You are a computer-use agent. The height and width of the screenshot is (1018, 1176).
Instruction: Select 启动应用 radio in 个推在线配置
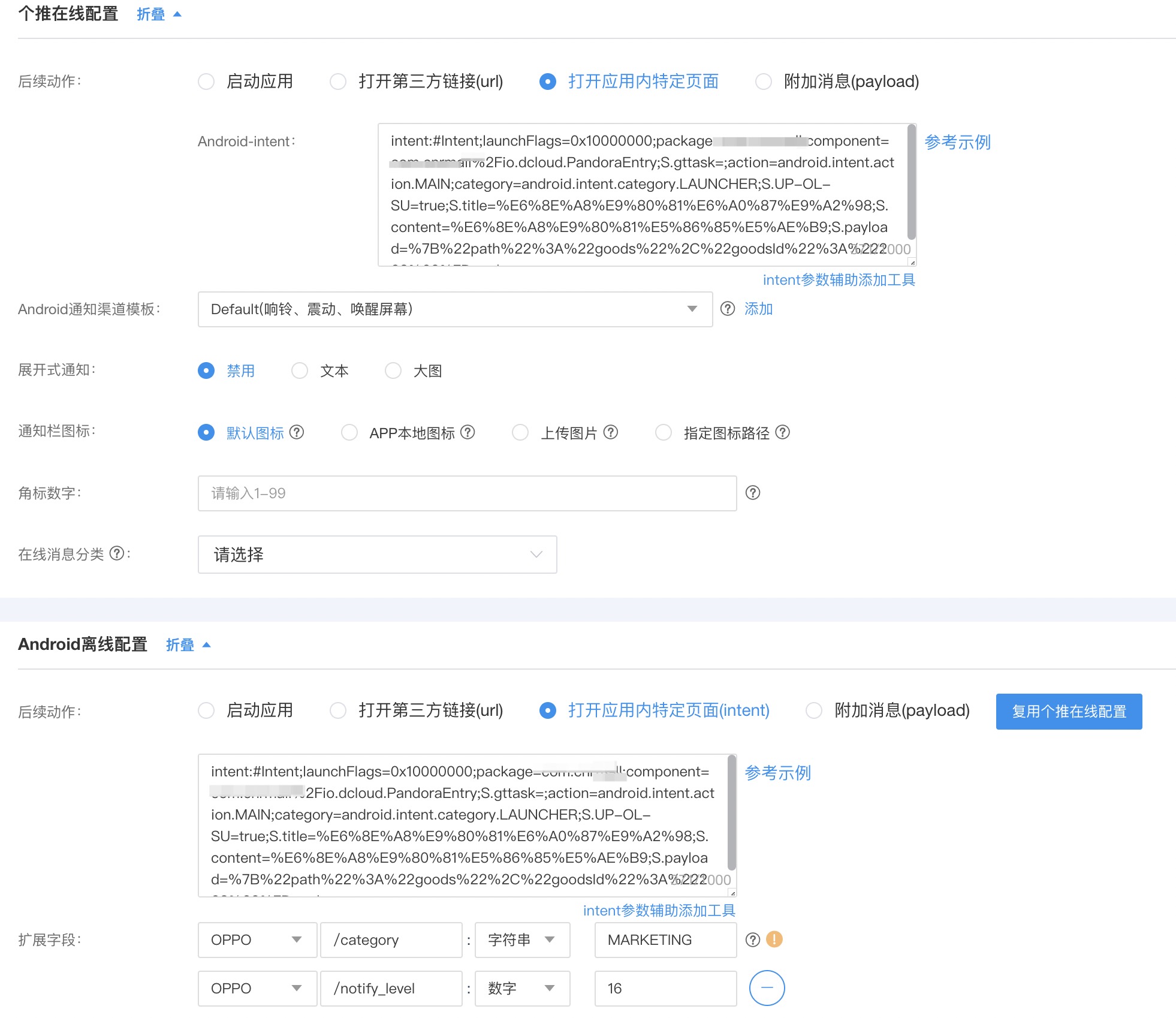[206, 82]
